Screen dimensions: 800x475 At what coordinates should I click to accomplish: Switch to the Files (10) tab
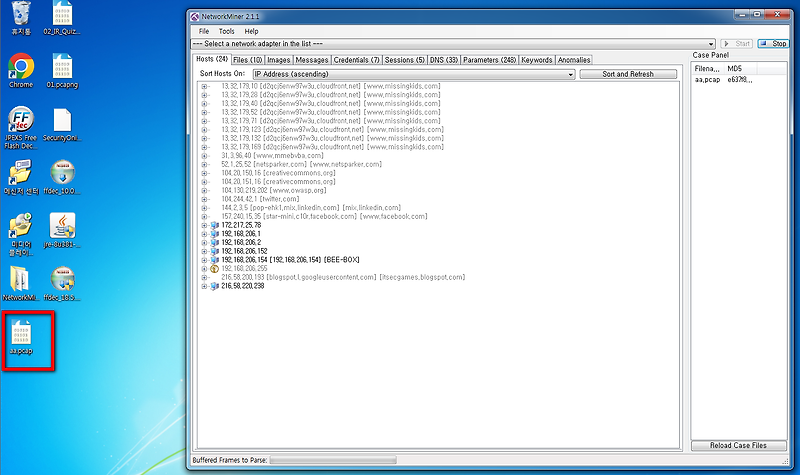(x=247, y=60)
